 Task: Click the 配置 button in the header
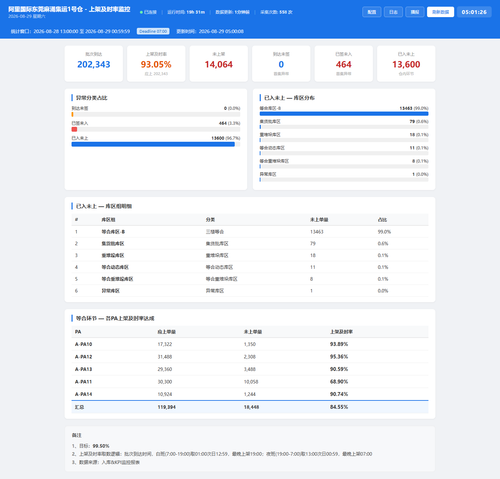pyautogui.click(x=372, y=12)
